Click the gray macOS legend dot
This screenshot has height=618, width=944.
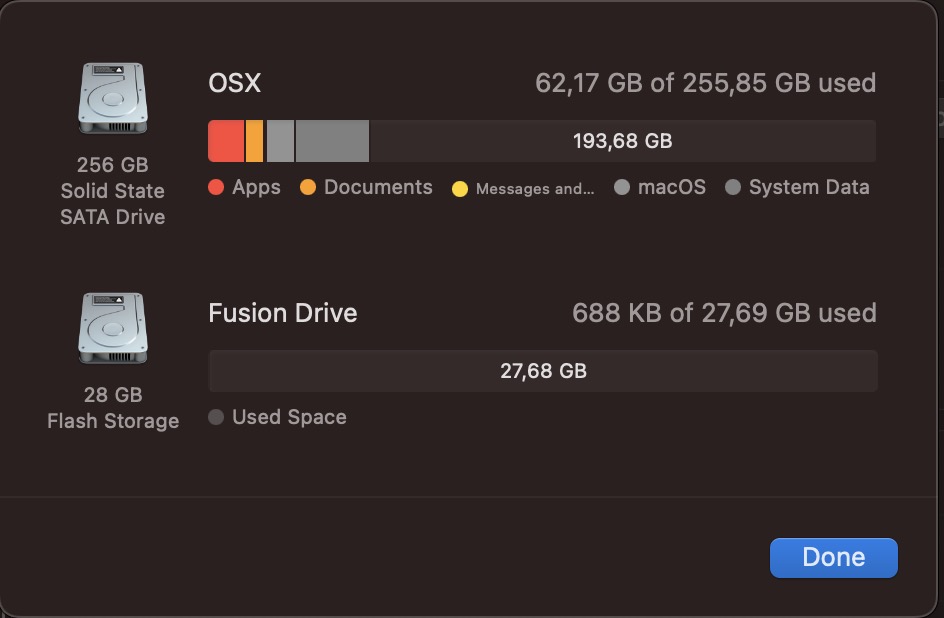pos(622,188)
